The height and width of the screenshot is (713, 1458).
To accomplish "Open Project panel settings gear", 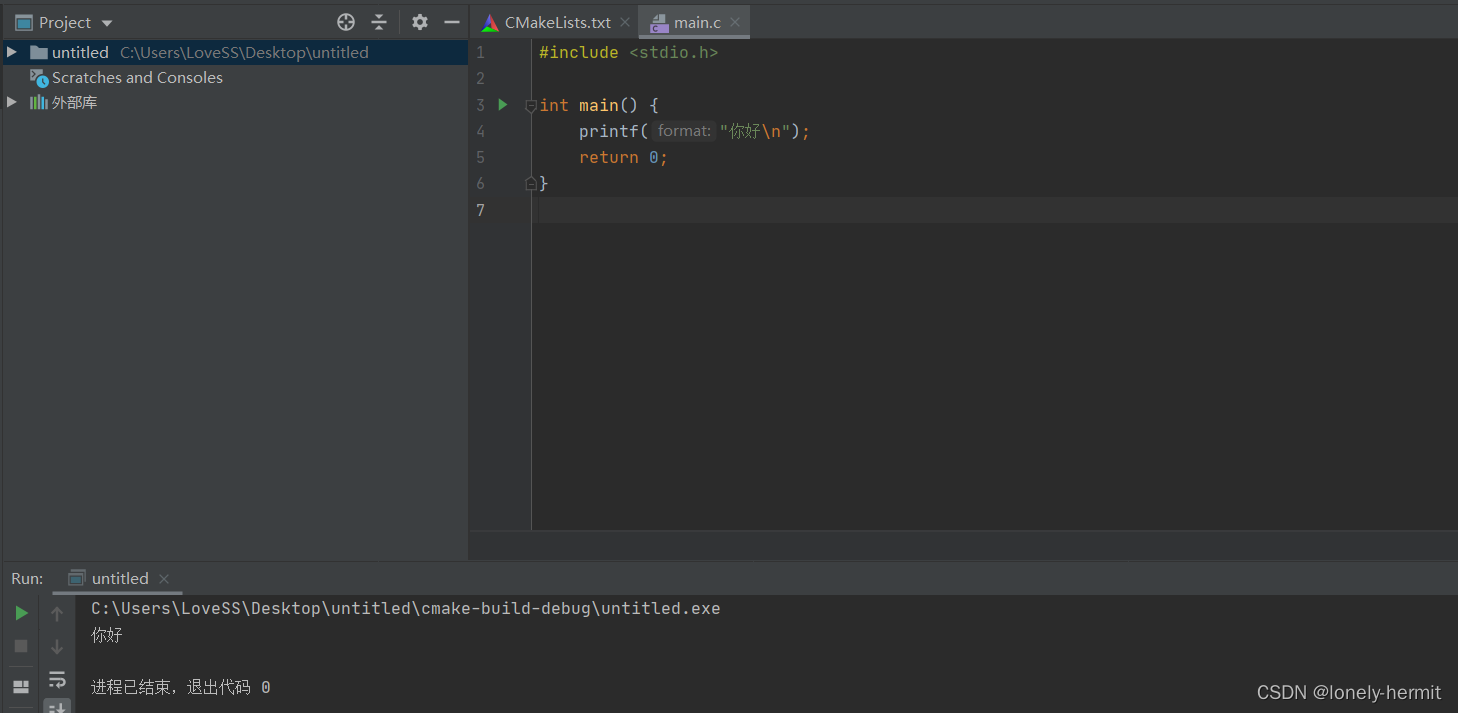I will 420,22.
